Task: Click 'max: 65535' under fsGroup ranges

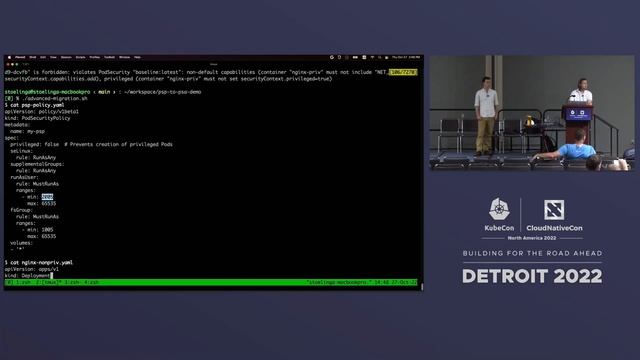Action: (42, 236)
